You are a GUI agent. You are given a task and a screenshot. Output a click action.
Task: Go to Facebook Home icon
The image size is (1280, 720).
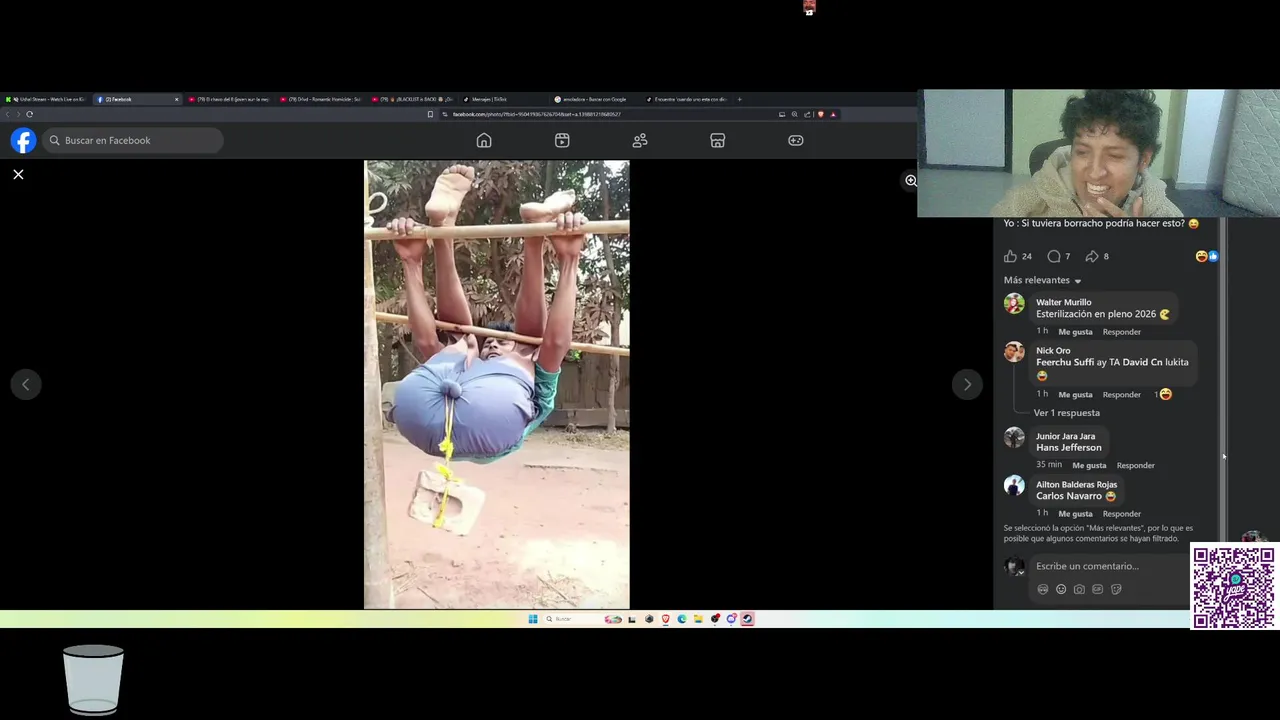[x=484, y=140]
